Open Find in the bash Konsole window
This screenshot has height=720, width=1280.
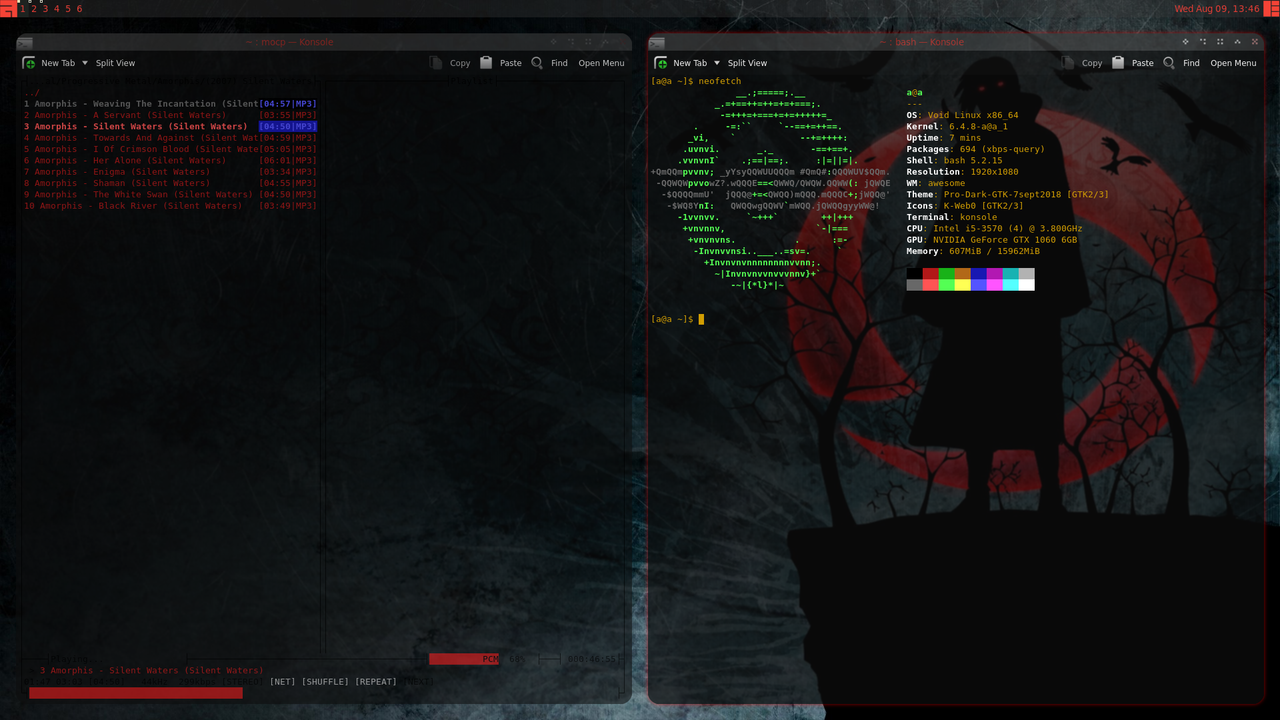pos(1181,63)
